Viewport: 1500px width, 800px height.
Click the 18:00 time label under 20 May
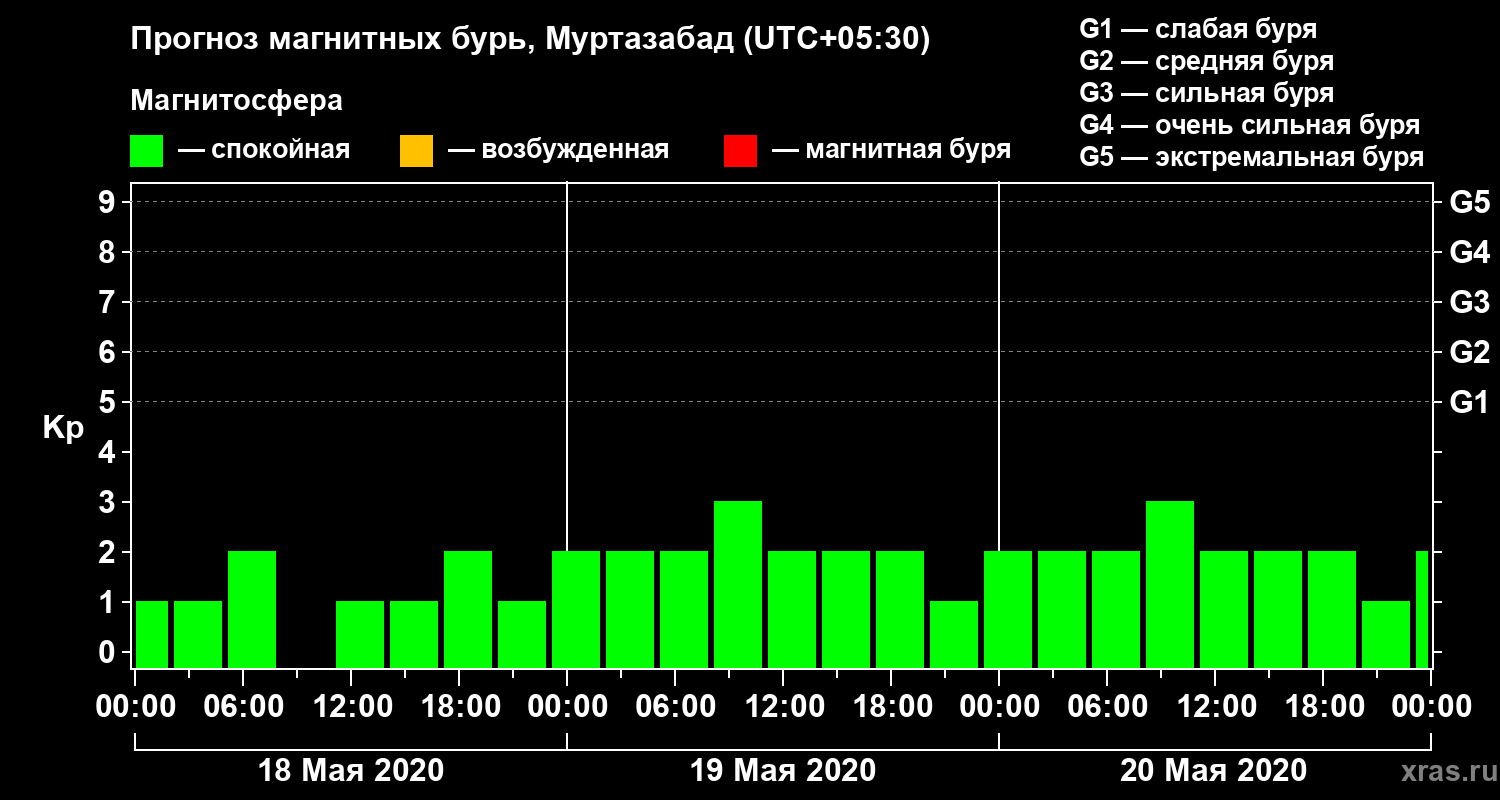pos(1323,706)
